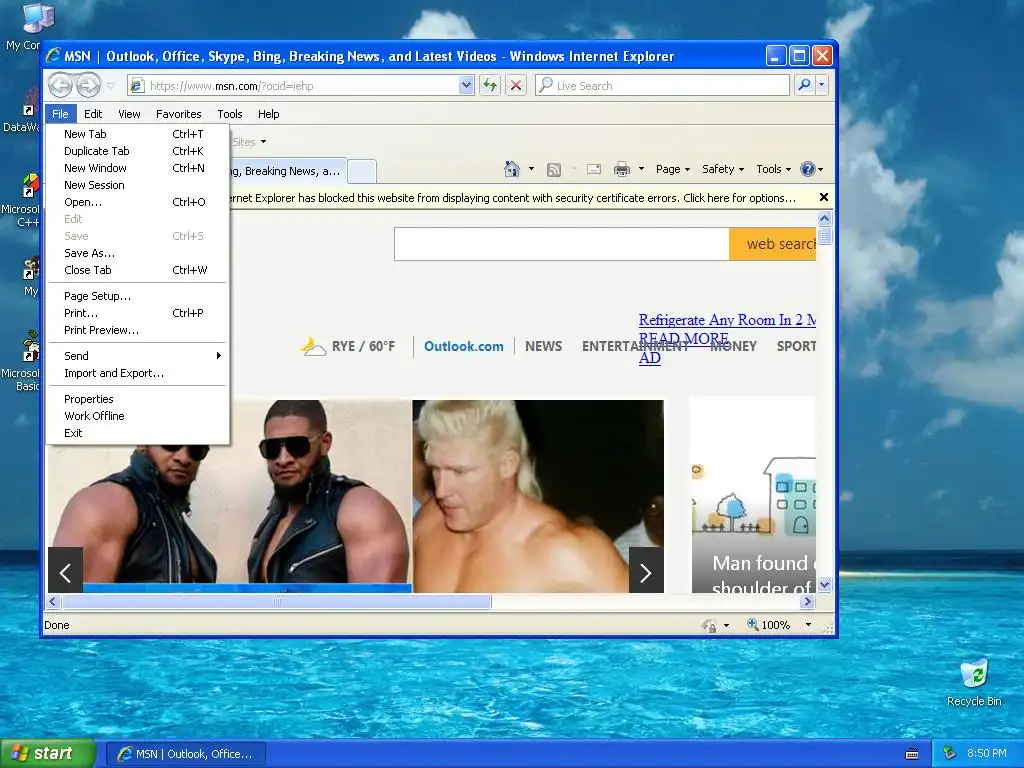The width and height of the screenshot is (1024, 768).
Task: Click the weather icon beside RYE
Action: pos(313,346)
